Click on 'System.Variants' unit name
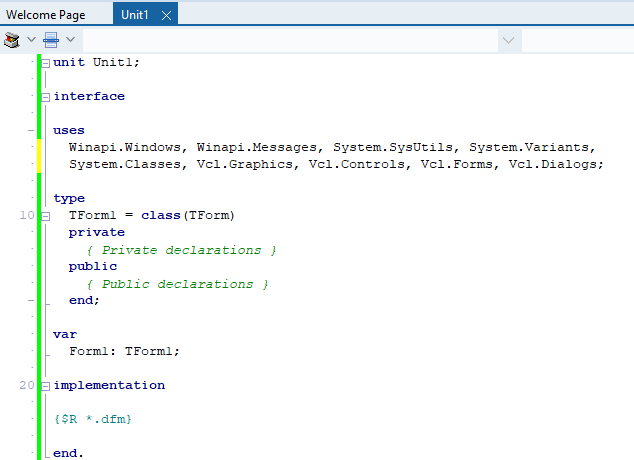 pos(529,147)
